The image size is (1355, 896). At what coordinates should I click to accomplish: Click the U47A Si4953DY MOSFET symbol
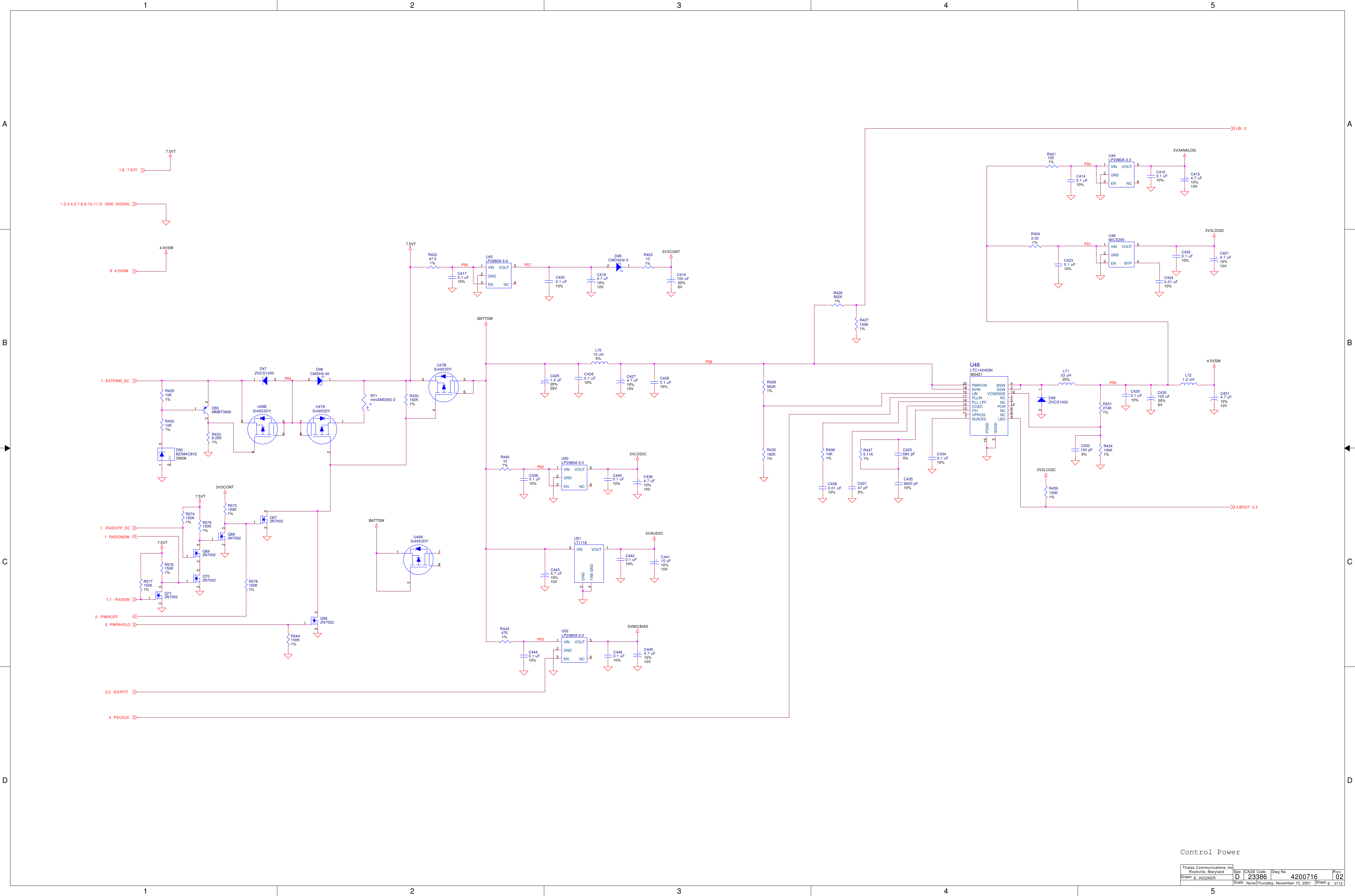coord(322,428)
